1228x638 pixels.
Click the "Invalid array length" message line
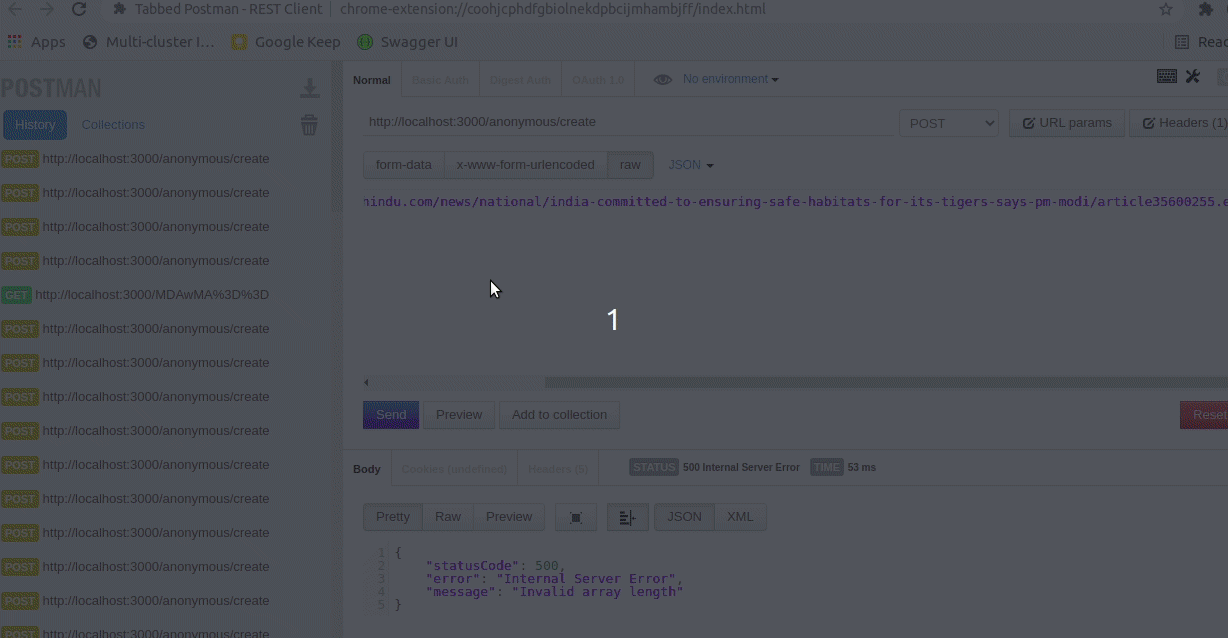(x=554, y=592)
